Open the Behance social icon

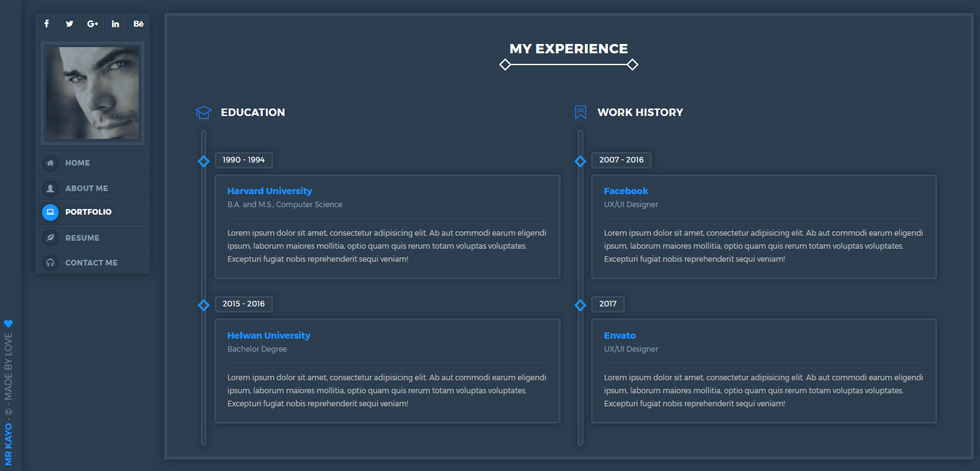[x=139, y=24]
